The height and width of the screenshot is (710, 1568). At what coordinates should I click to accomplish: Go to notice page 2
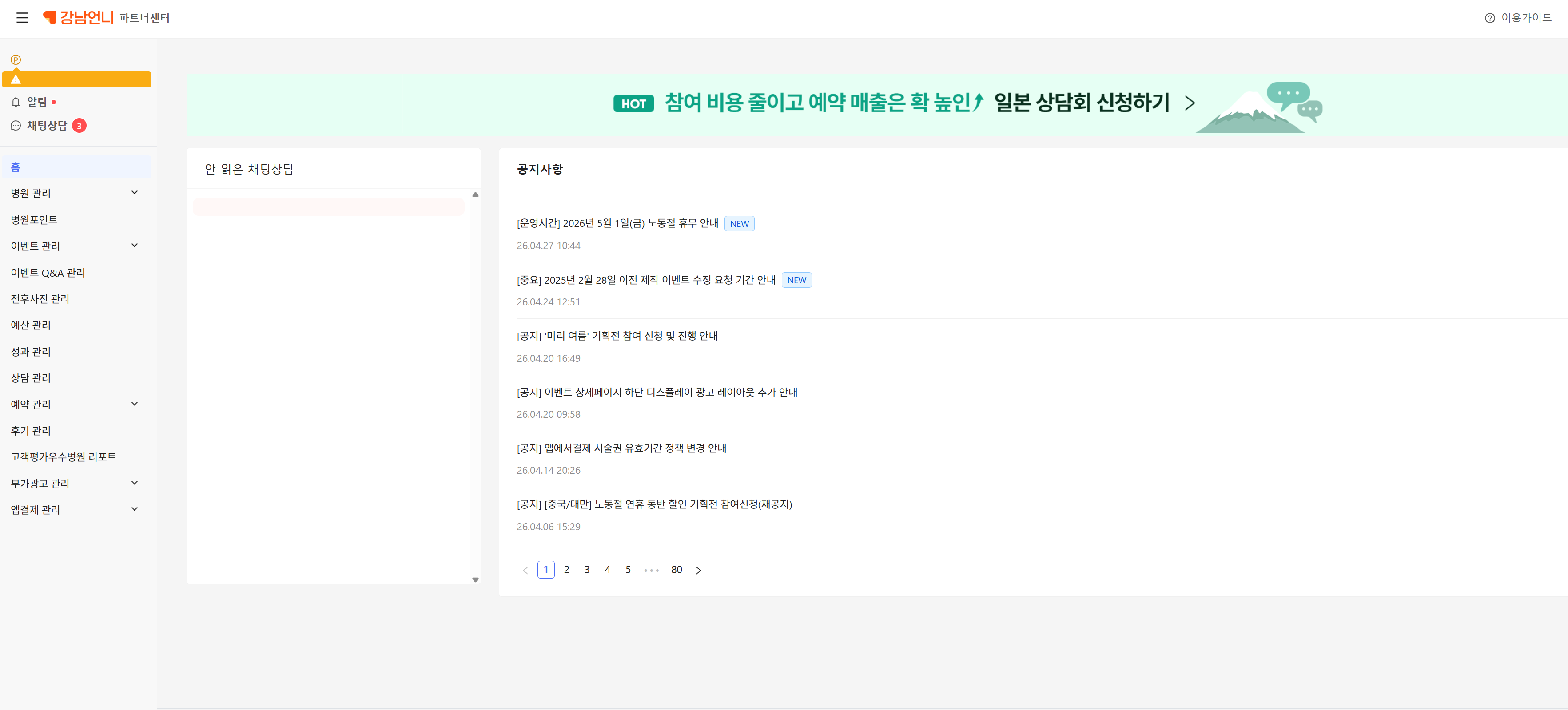[566, 570]
